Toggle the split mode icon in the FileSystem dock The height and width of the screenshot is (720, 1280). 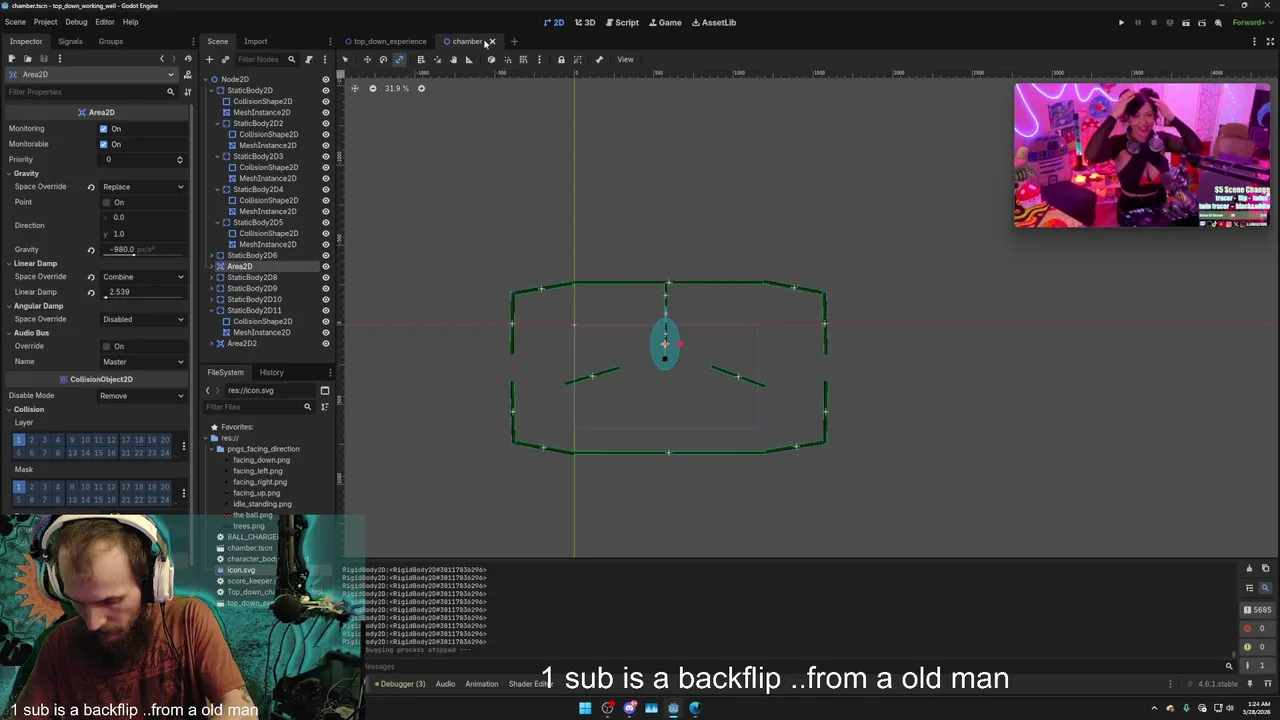tap(325, 390)
